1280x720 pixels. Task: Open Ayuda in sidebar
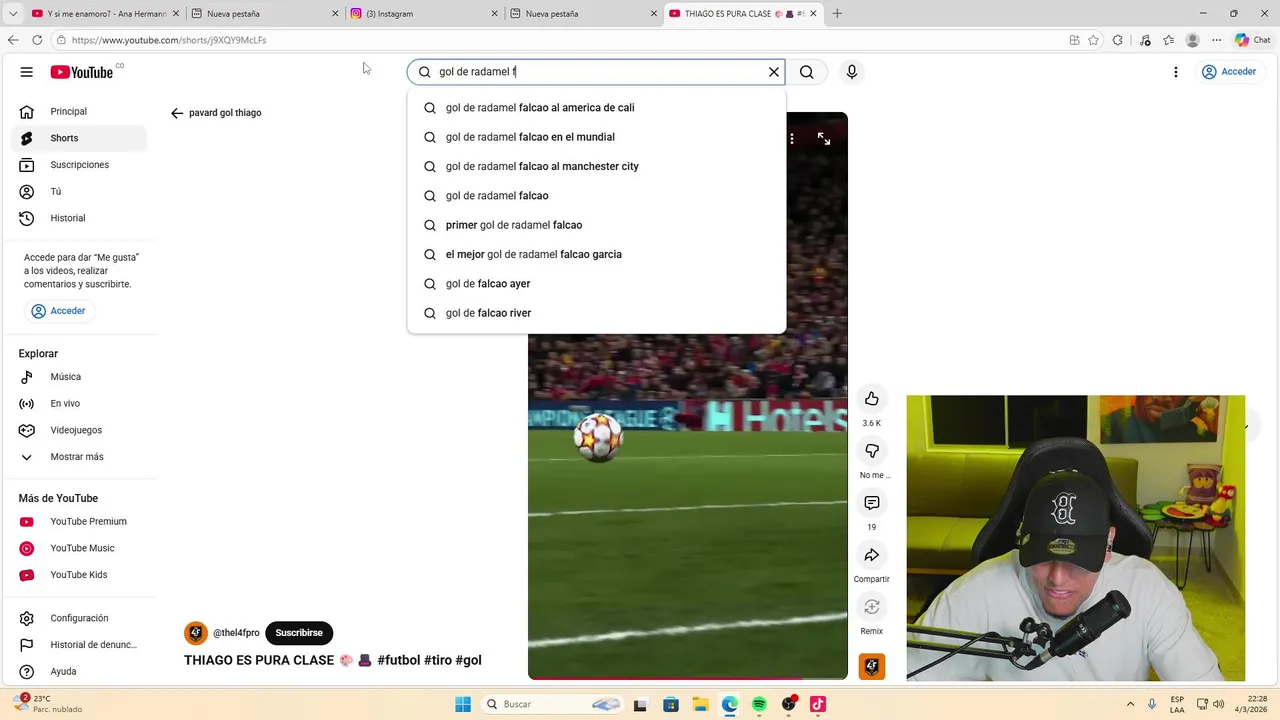(x=80, y=671)
